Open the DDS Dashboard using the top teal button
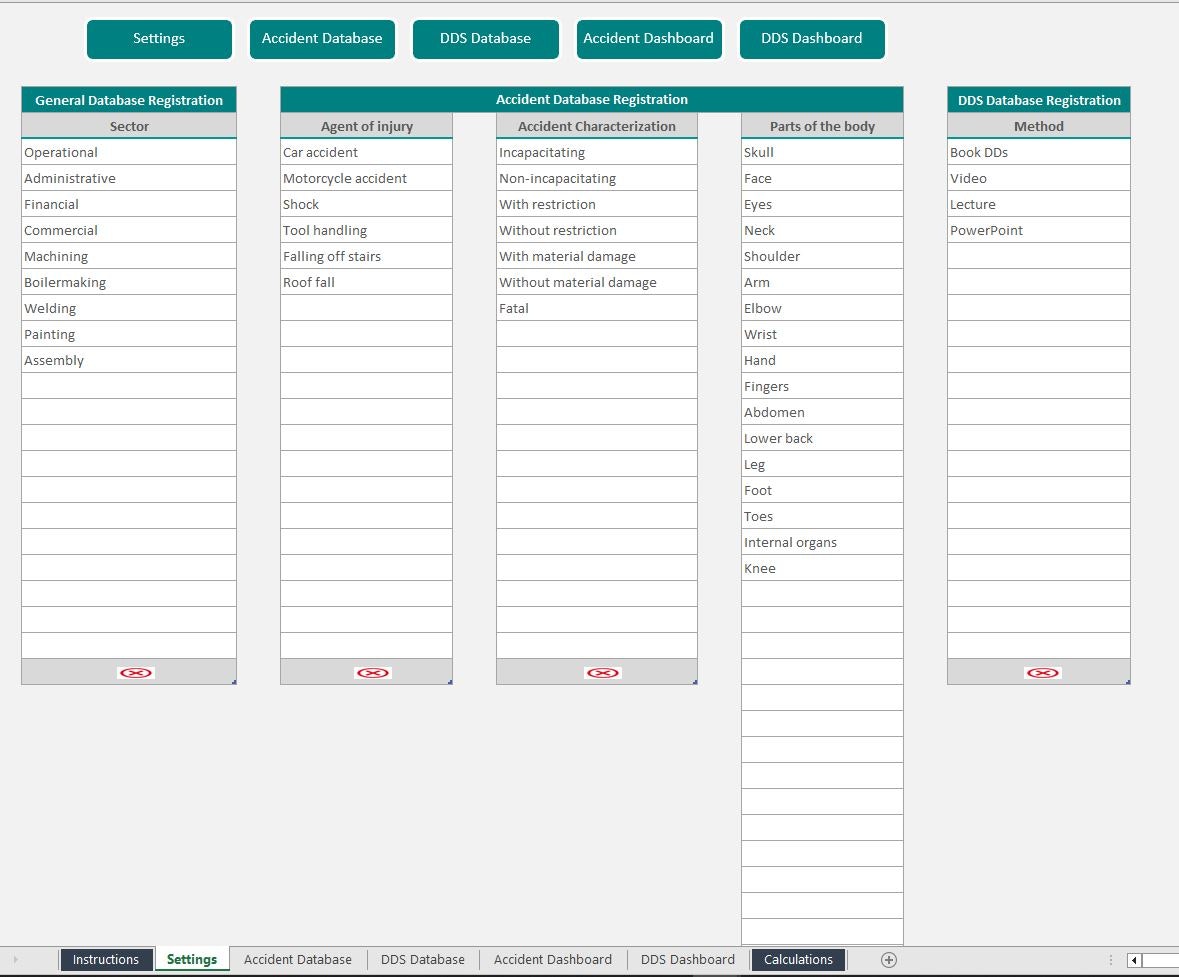The image size is (1179, 977). click(x=812, y=39)
